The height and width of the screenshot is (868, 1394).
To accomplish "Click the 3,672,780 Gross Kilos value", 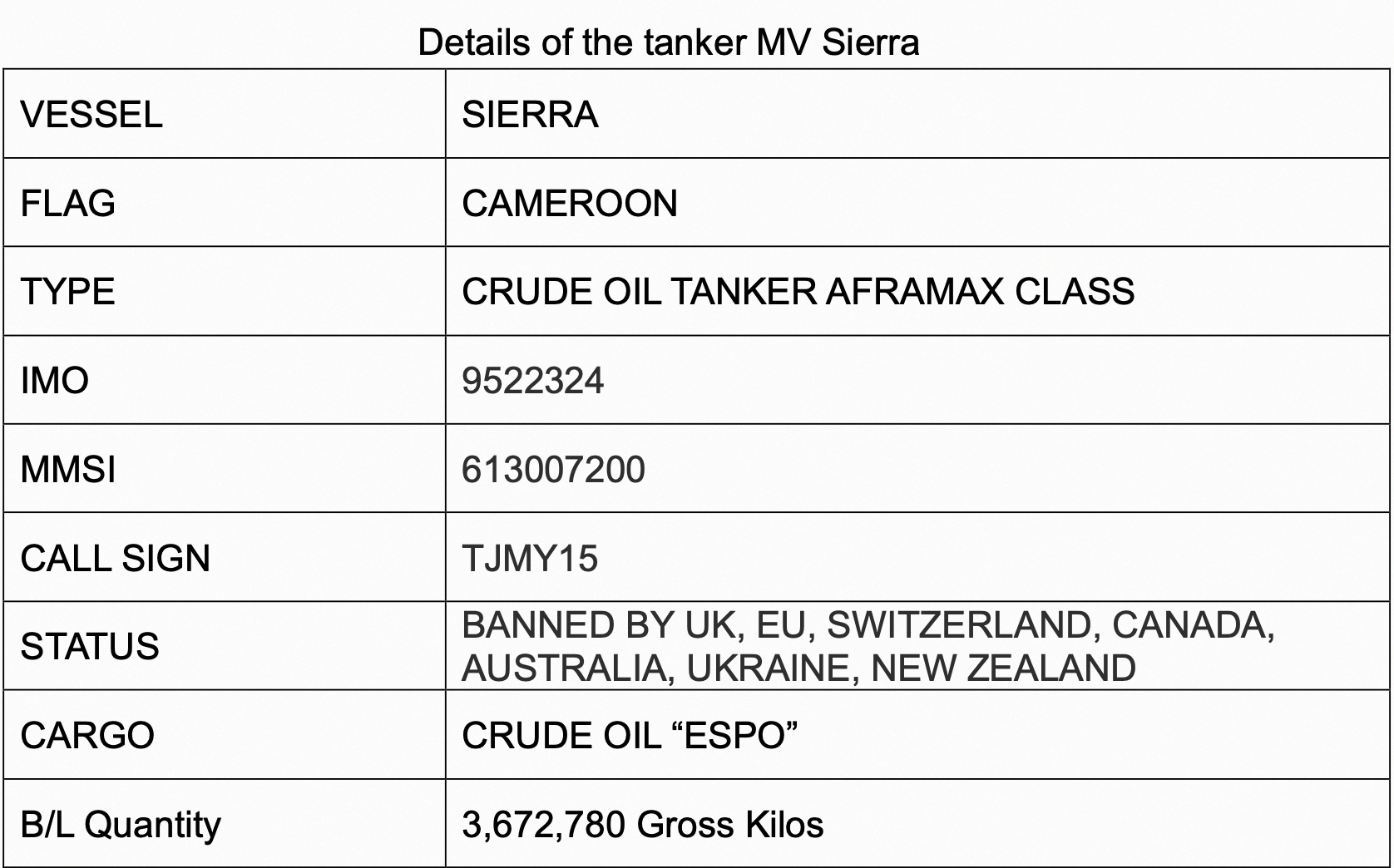I will [x=643, y=825].
